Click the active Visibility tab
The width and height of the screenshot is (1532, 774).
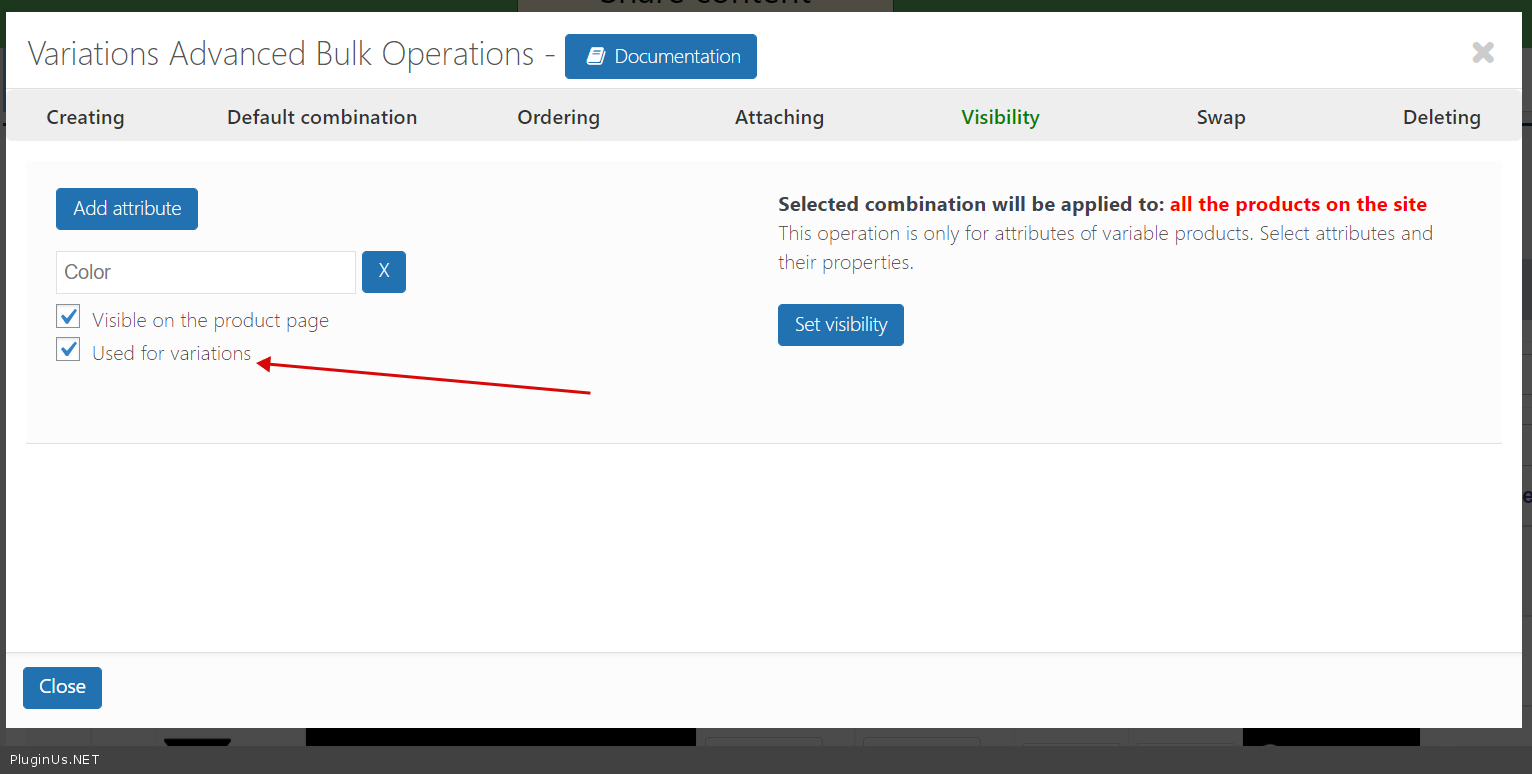point(1000,117)
